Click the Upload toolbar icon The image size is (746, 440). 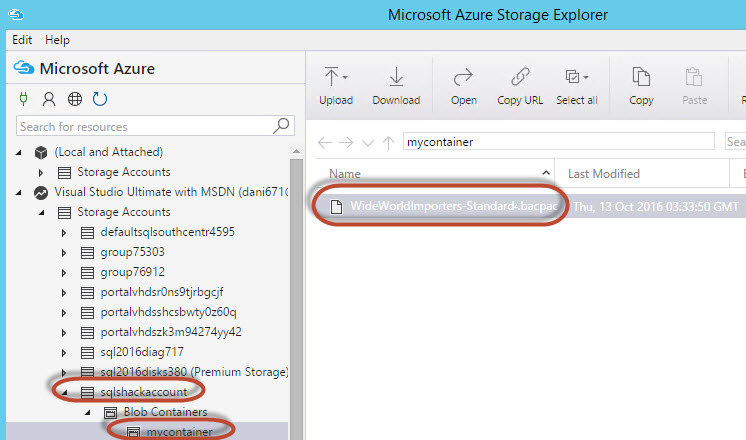331,77
